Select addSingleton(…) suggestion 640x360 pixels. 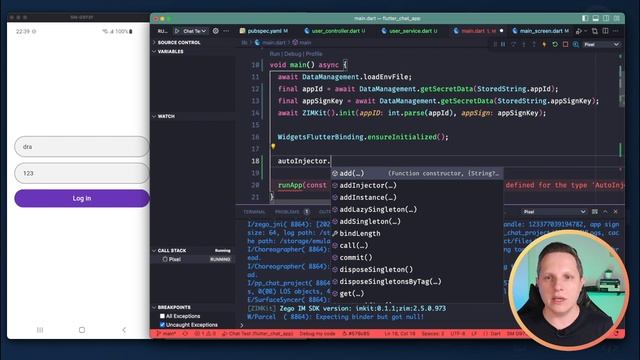tap(417, 221)
